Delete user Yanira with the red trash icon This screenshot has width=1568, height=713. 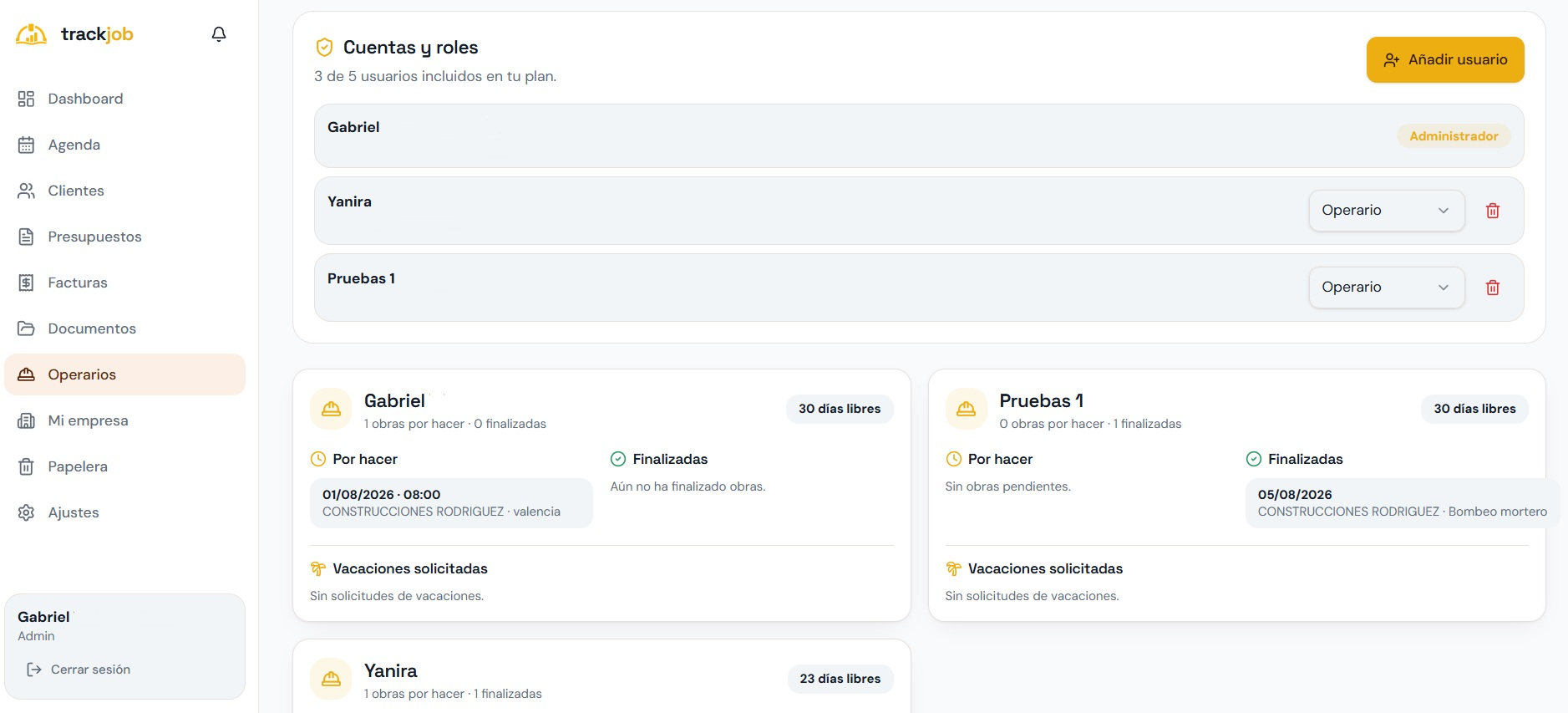1493,211
